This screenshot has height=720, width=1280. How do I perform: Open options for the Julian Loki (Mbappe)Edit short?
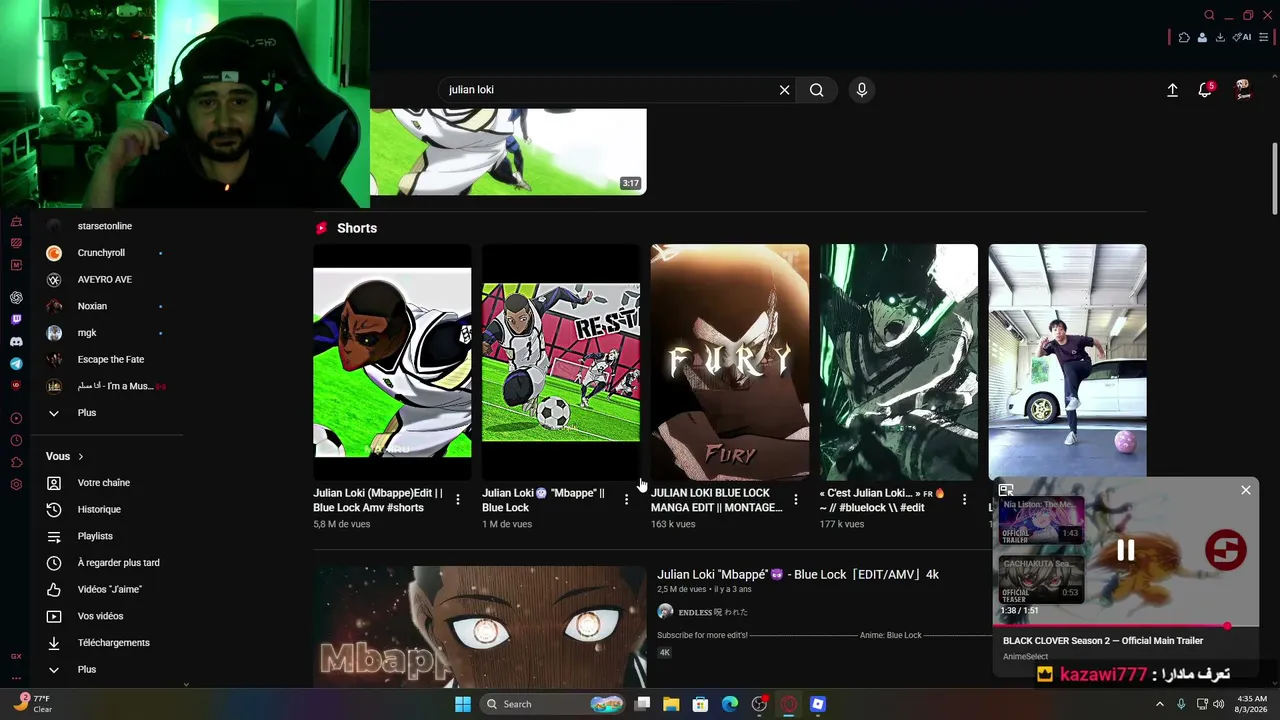coord(458,499)
